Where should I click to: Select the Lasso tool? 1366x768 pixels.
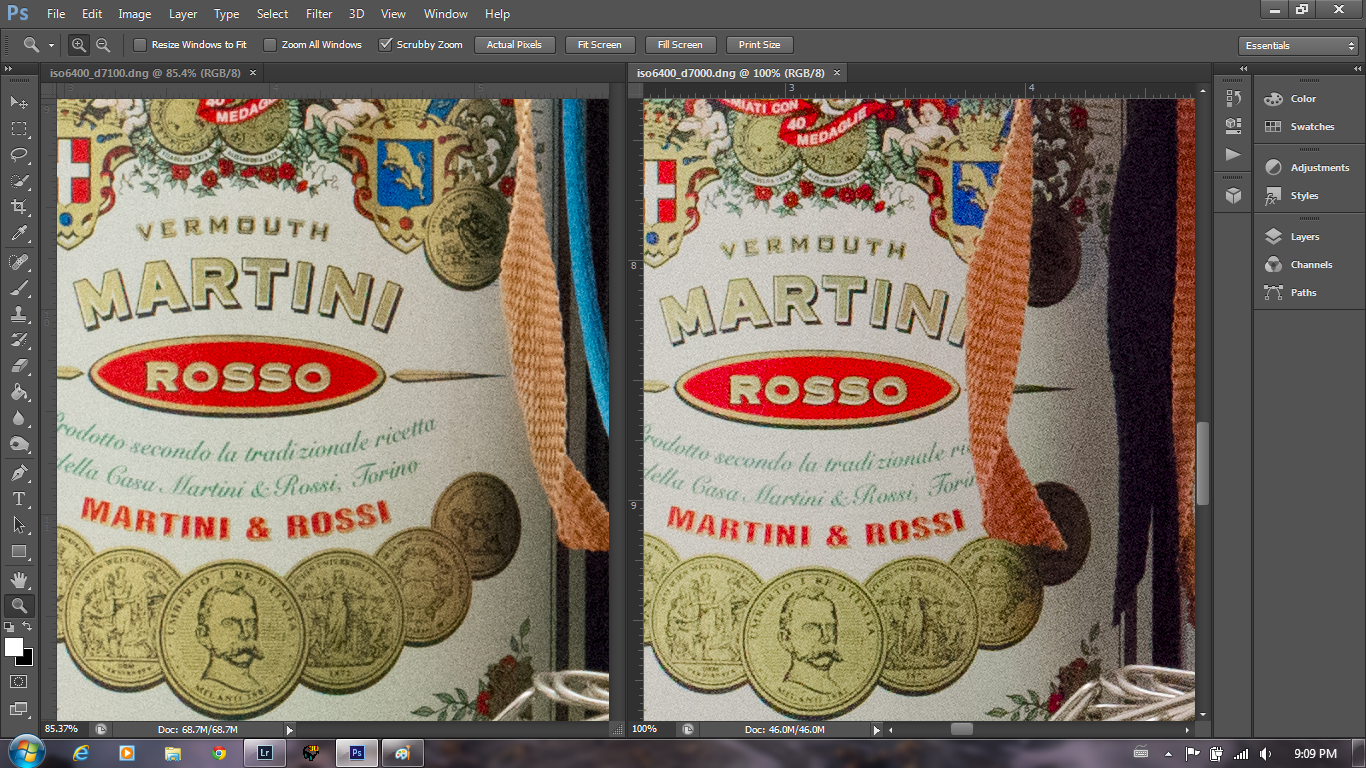click(19, 155)
